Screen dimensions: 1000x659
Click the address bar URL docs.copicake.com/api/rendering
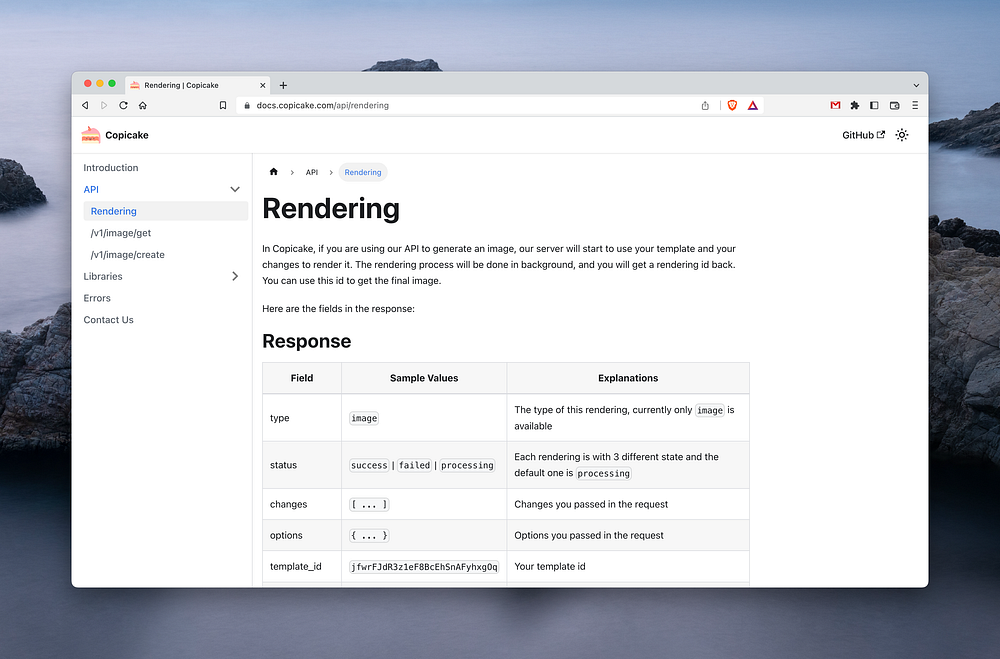tap(323, 105)
